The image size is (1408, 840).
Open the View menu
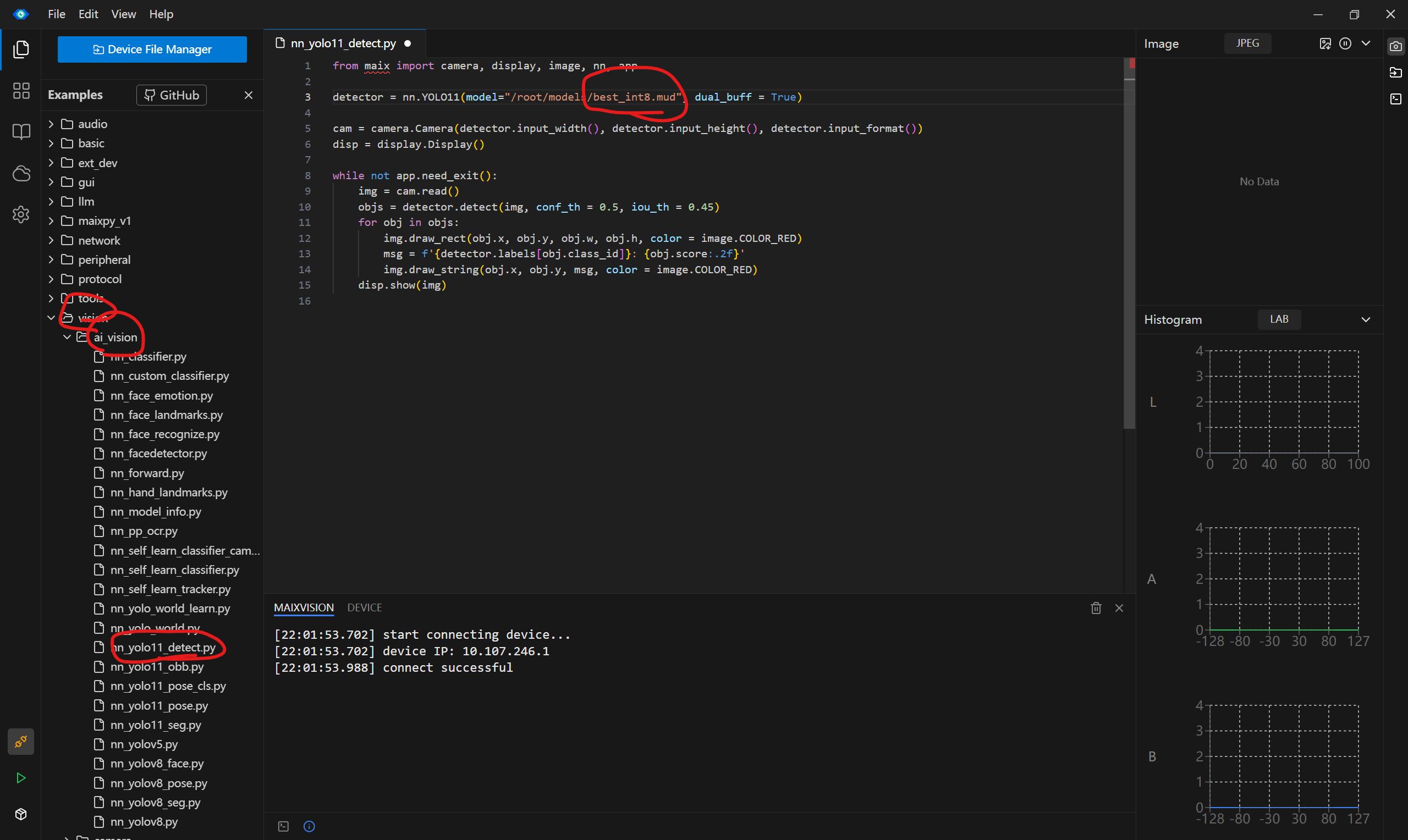coord(123,14)
